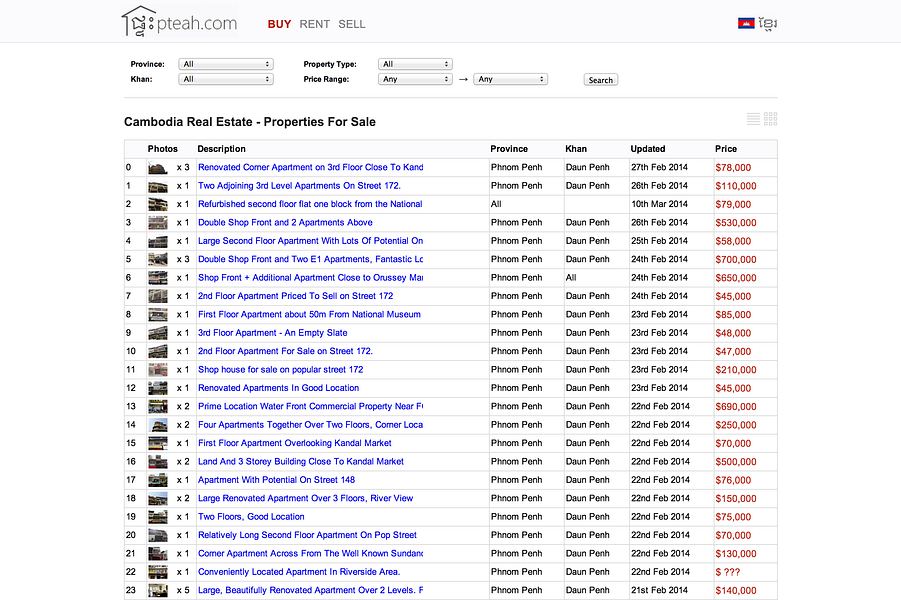This screenshot has height=600, width=901.
Task: Open '2nd Floor Apartment Priced To Sell' link
Action: point(295,296)
